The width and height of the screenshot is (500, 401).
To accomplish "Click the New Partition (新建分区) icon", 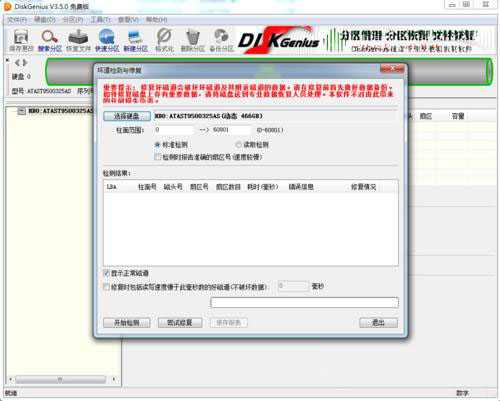I will click(135, 40).
